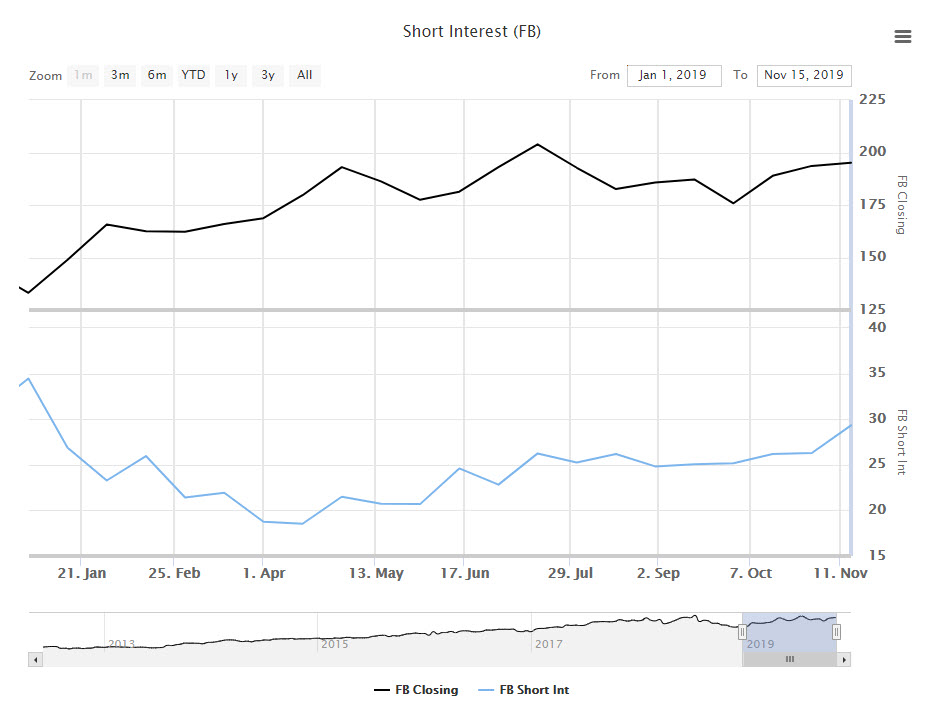Click the 2019 label in the navigator
Viewport: 927px width, 719px height.
point(760,644)
